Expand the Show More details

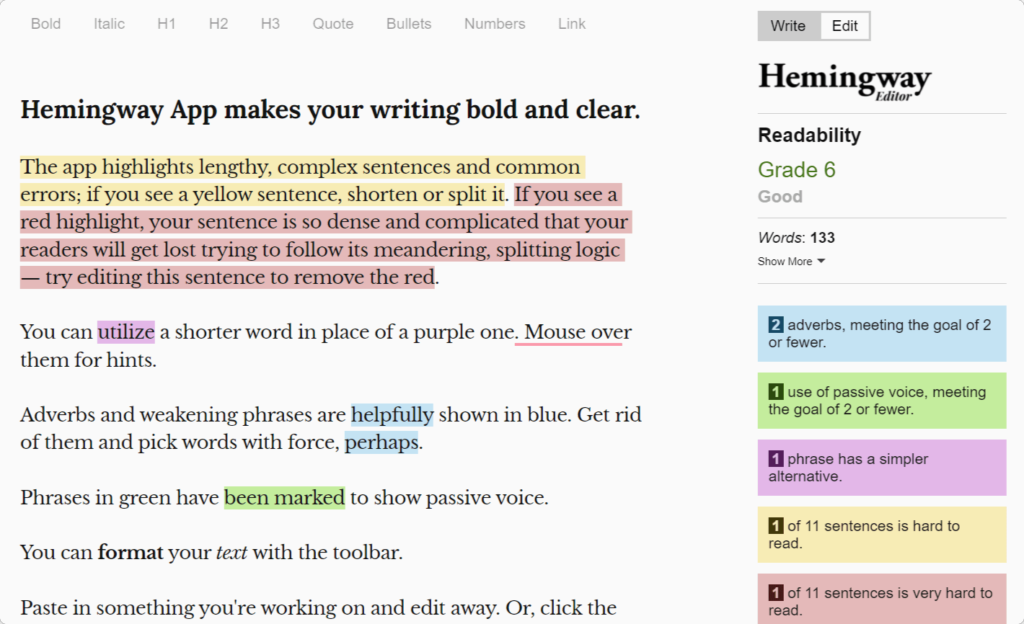(783, 261)
